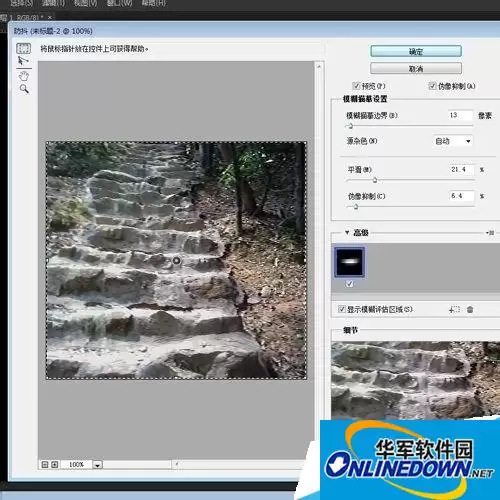Click the 平滑 smoothing slider handle
Screen dimensions: 500x500
[375, 180]
